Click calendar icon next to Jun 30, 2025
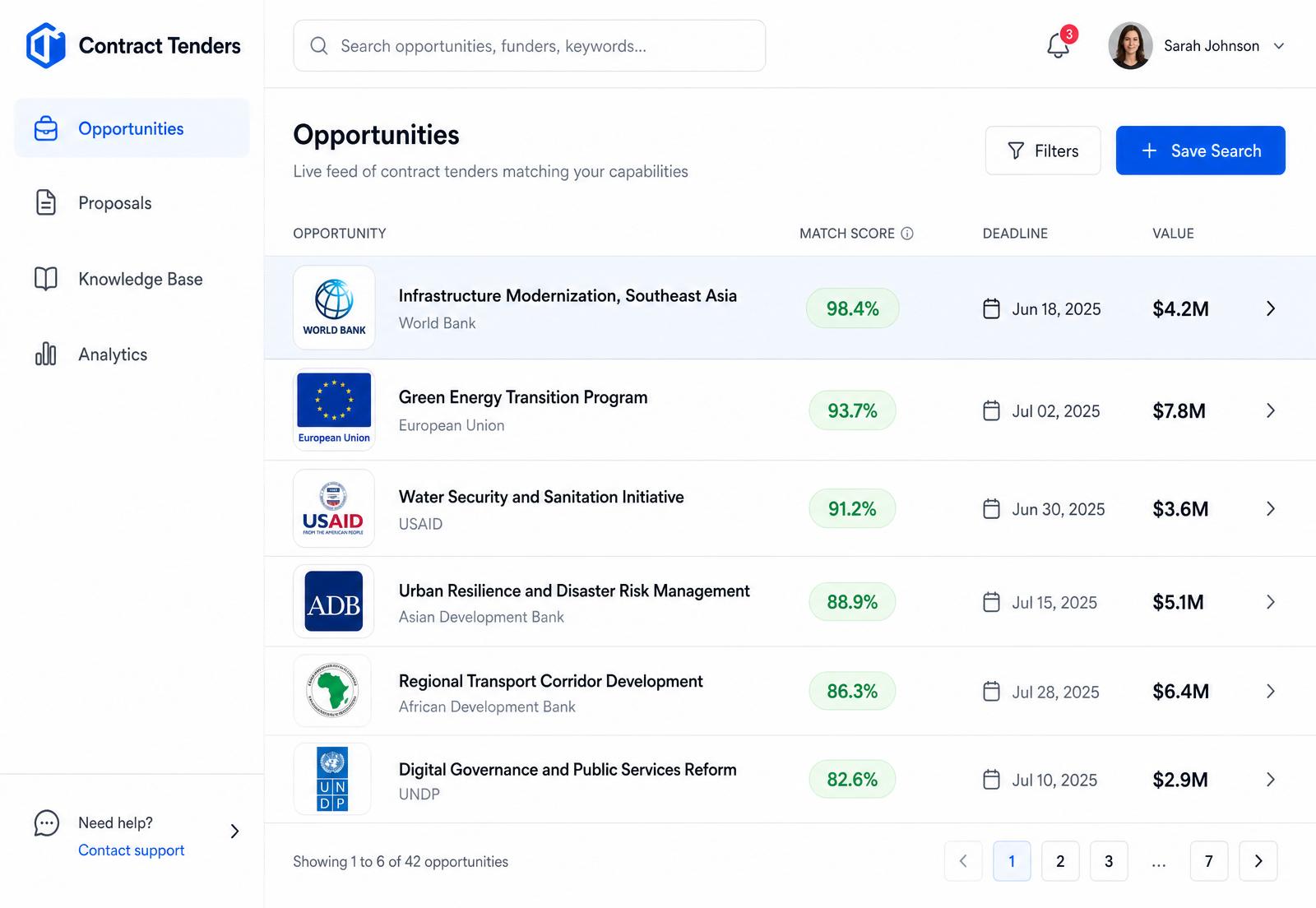 tap(992, 509)
